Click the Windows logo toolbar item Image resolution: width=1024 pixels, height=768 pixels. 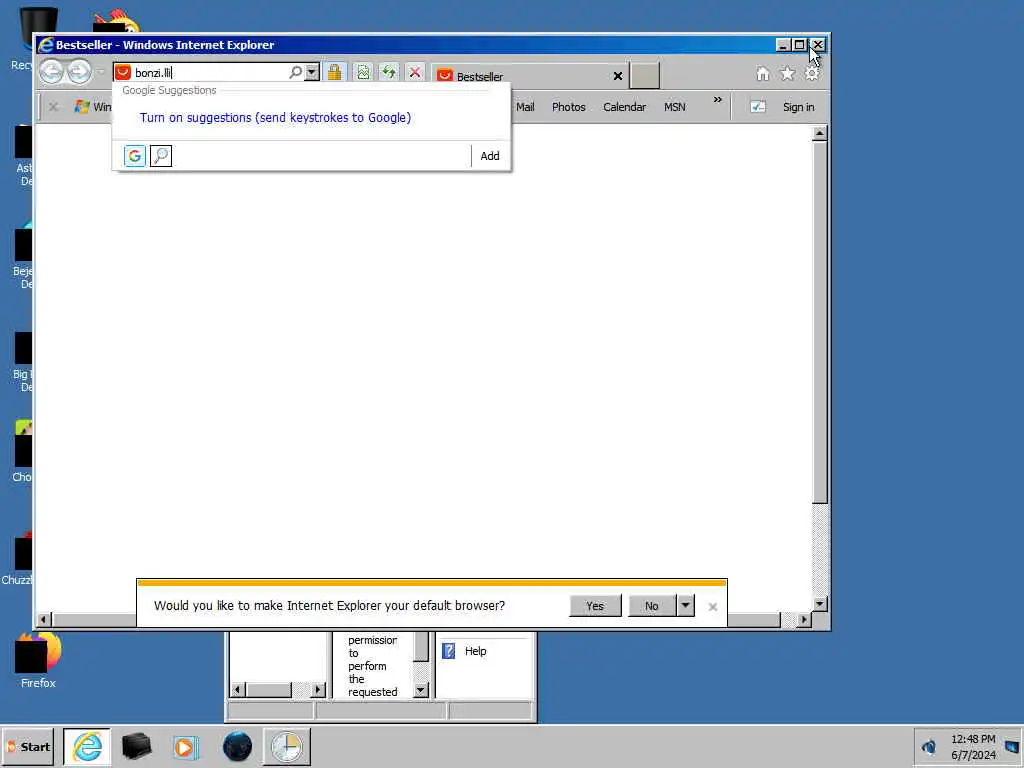(x=93, y=107)
